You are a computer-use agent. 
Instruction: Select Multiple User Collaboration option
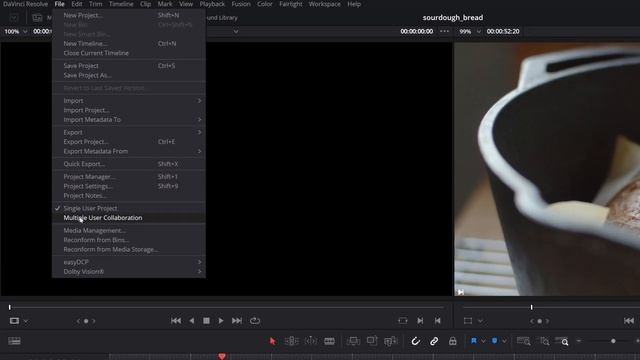pos(129,218)
